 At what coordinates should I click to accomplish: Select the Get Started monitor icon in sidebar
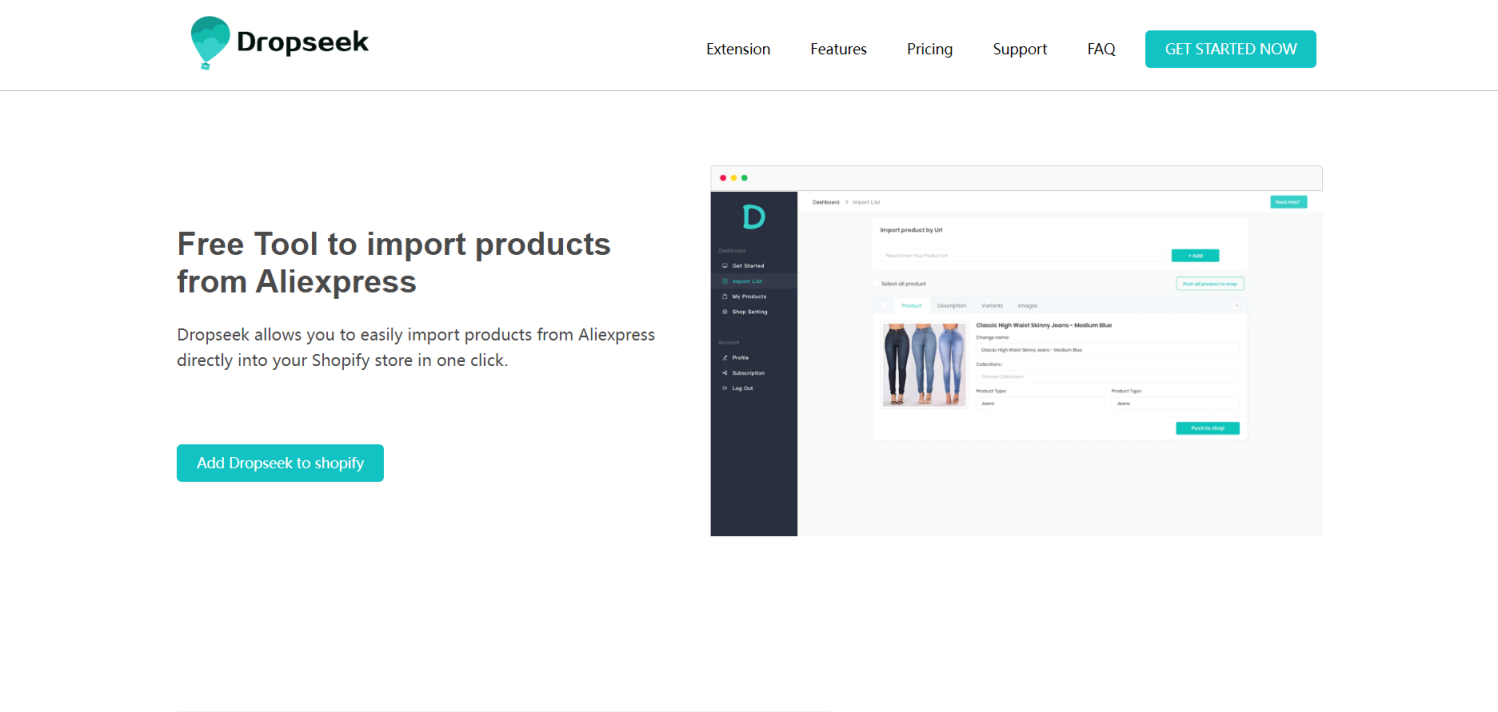click(x=723, y=266)
